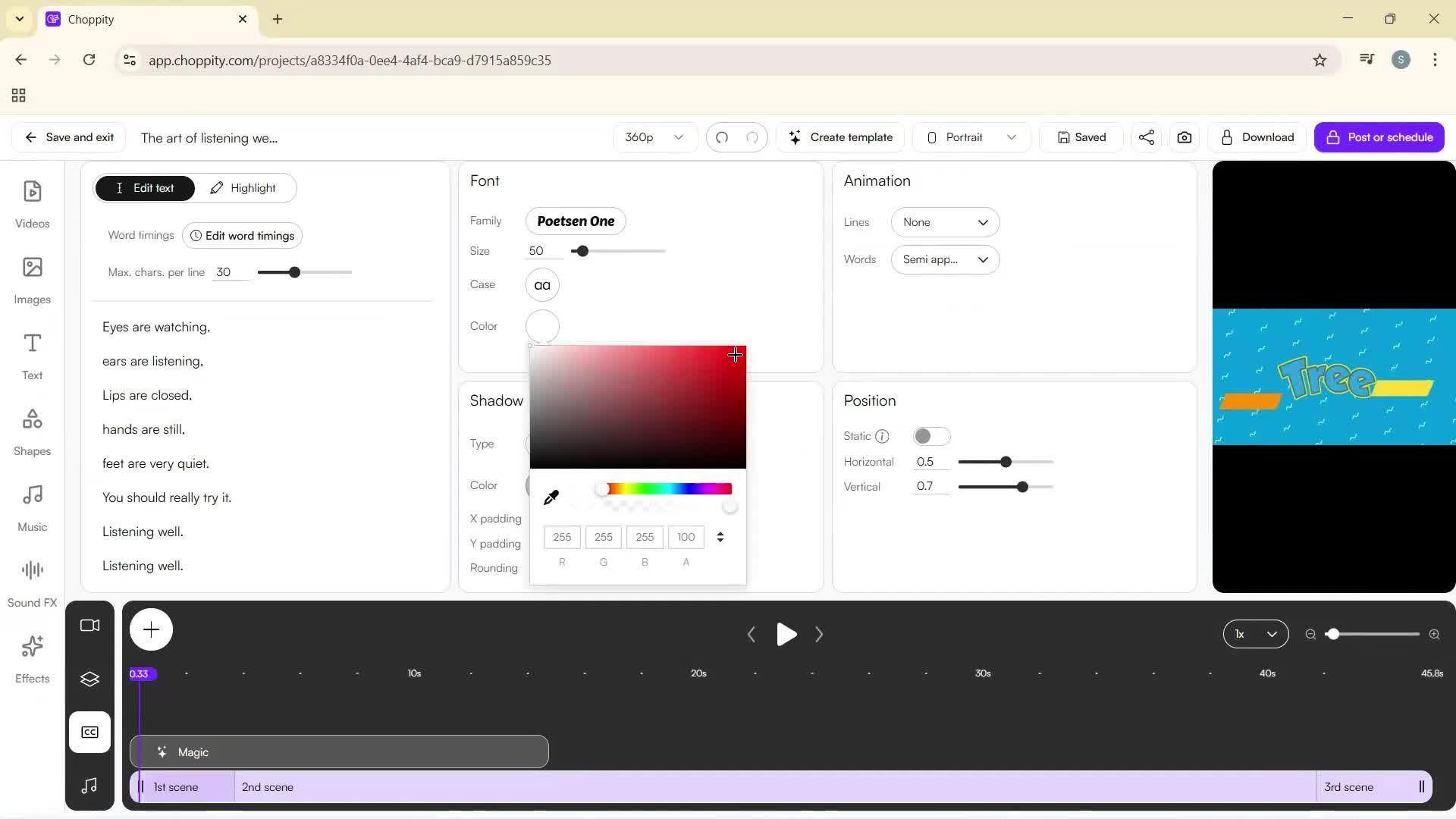The width and height of the screenshot is (1456, 819).
Task: Open the Lines animation dropdown
Action: 945,222
